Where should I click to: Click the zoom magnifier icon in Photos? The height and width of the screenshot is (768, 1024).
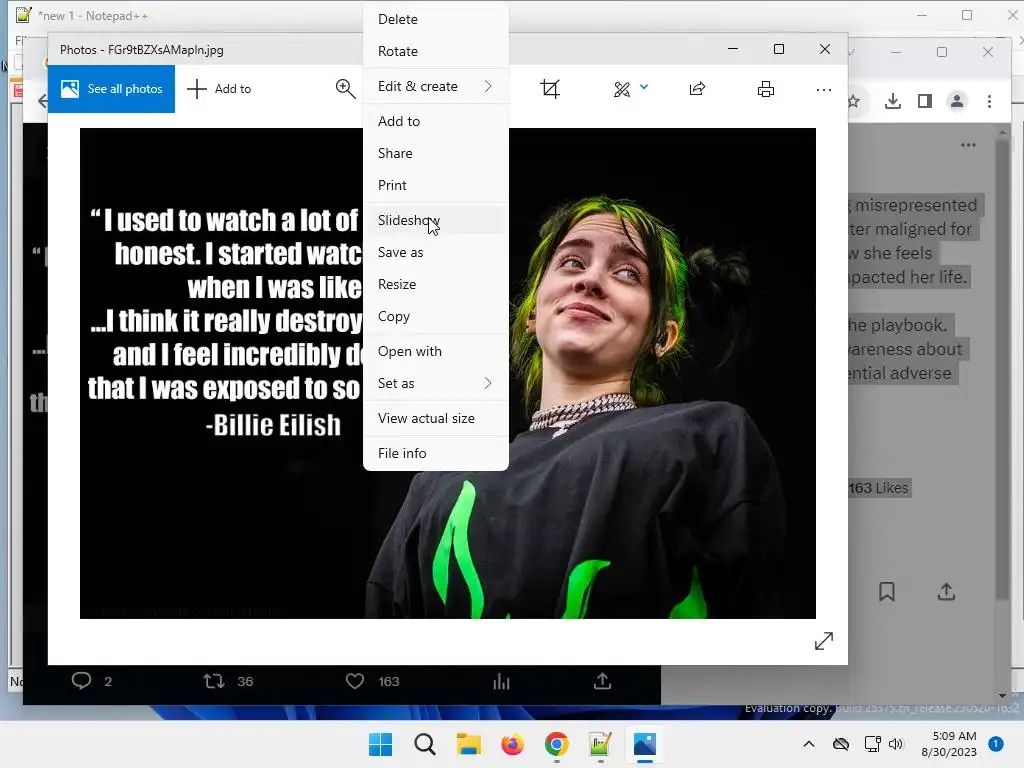345,89
